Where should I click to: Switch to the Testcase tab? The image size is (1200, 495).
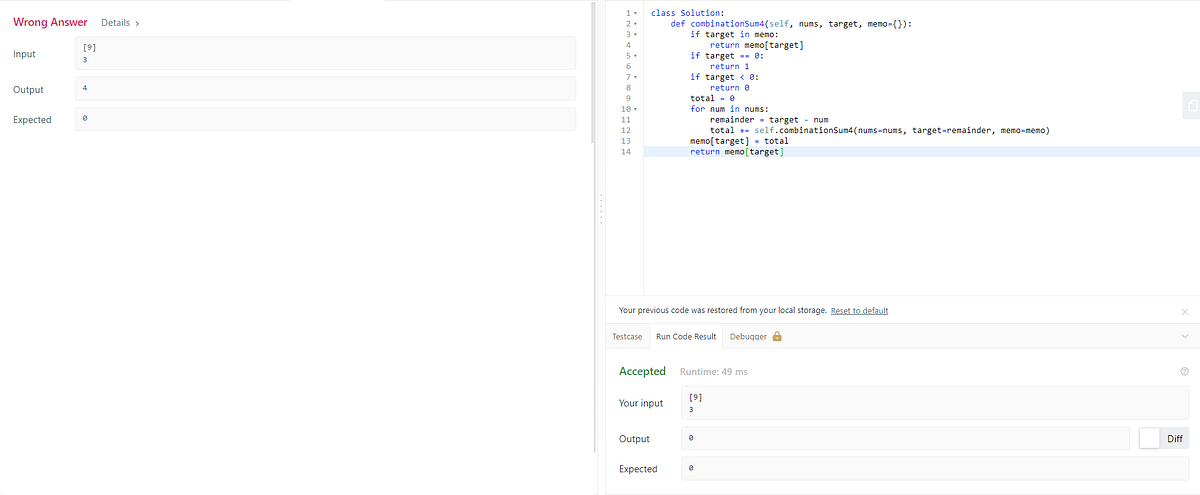[627, 337]
